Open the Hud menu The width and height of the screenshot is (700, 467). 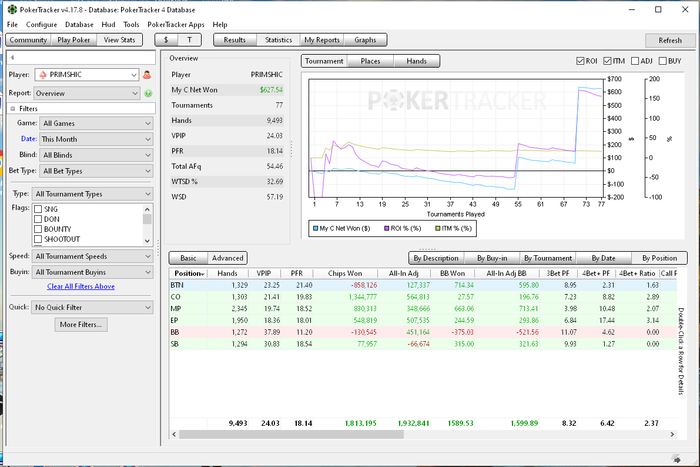(108, 25)
